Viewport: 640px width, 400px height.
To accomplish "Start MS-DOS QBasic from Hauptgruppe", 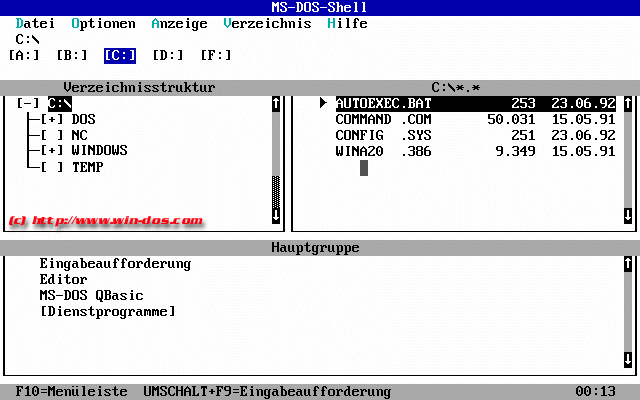I will pos(91,296).
